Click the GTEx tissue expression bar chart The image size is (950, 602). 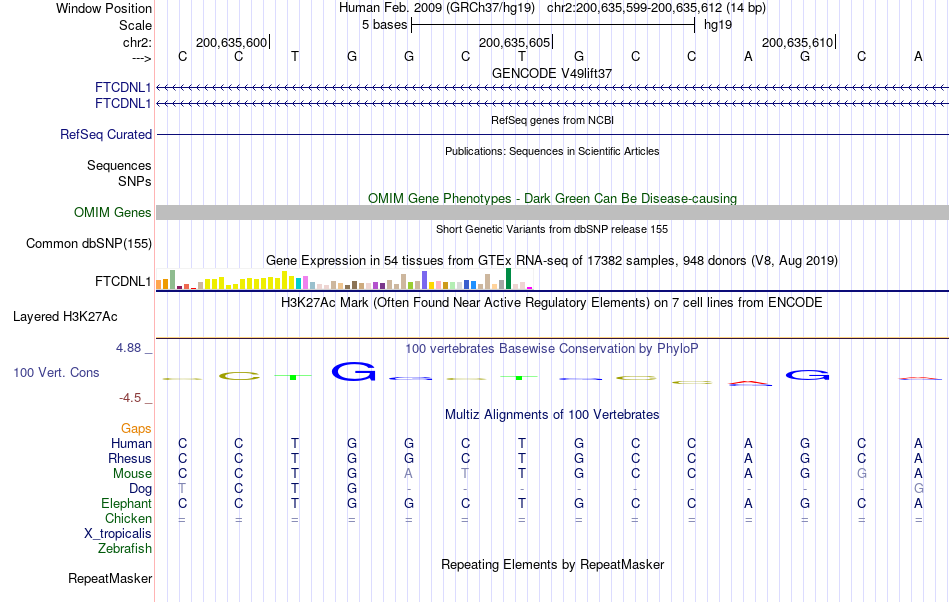344,279
